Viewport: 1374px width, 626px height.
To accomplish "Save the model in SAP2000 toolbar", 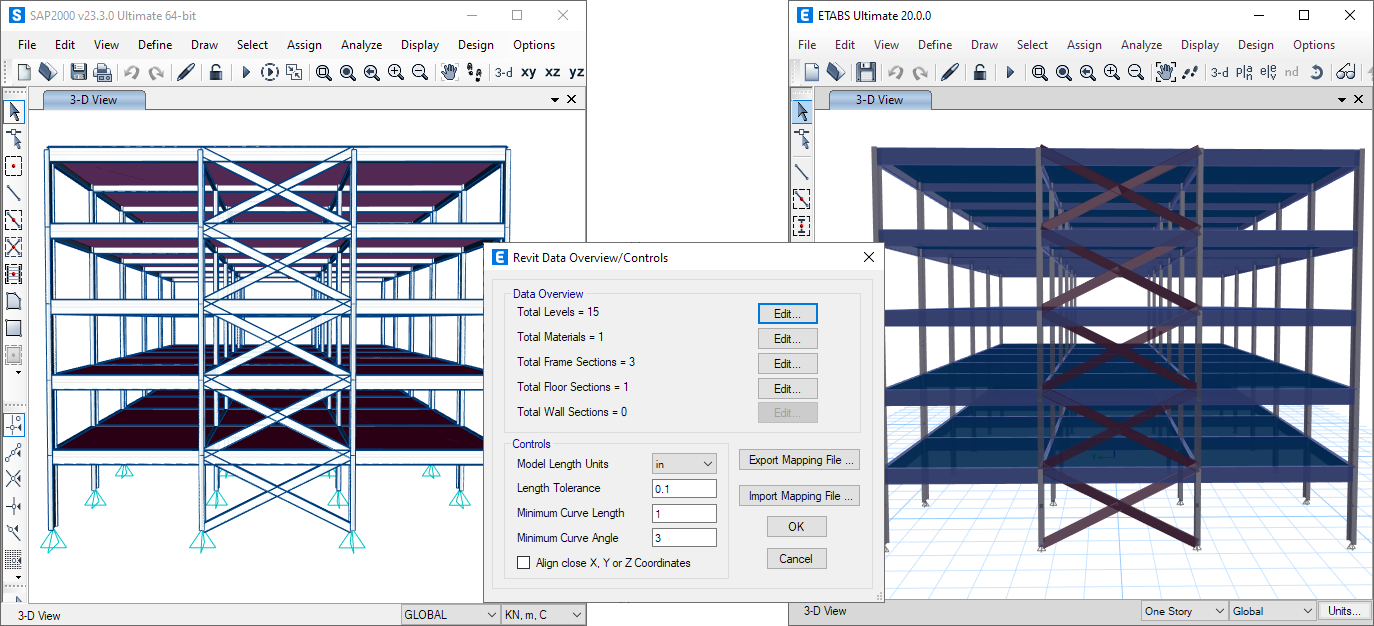I will coord(79,72).
